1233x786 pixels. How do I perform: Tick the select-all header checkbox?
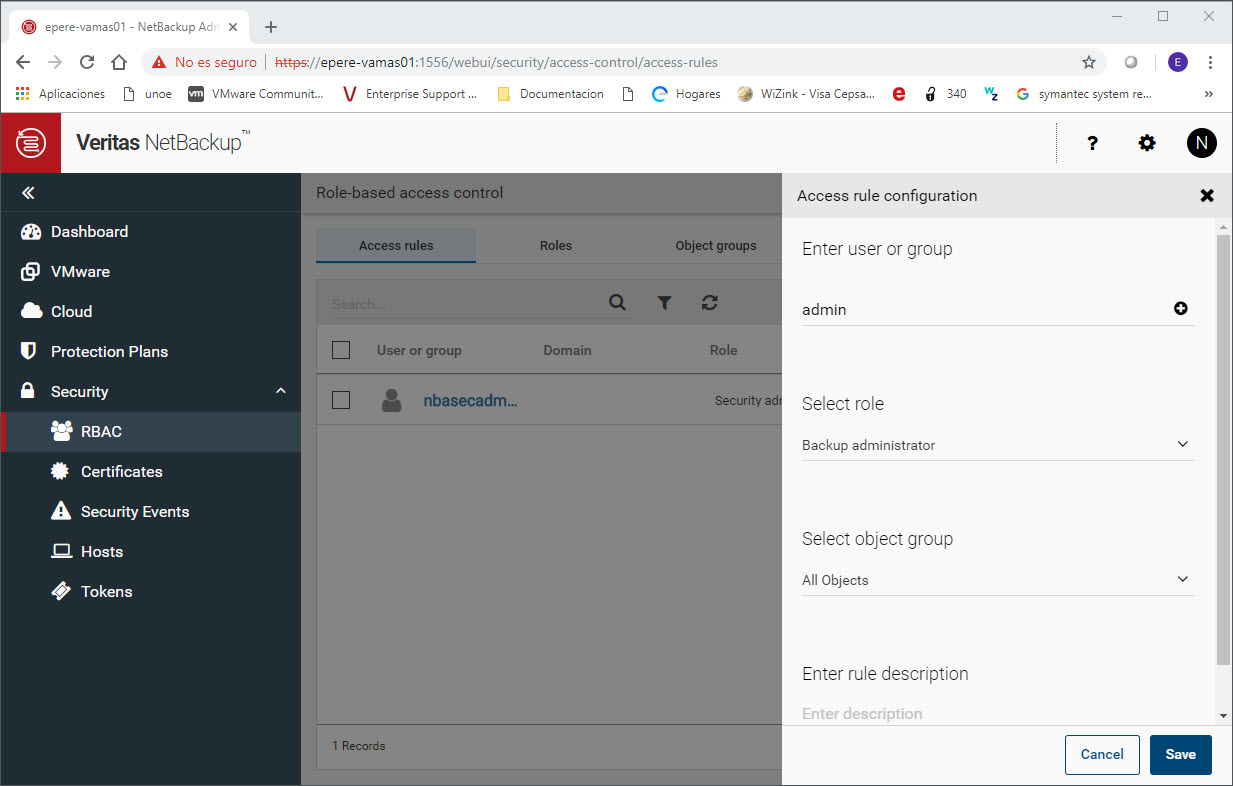[341, 350]
